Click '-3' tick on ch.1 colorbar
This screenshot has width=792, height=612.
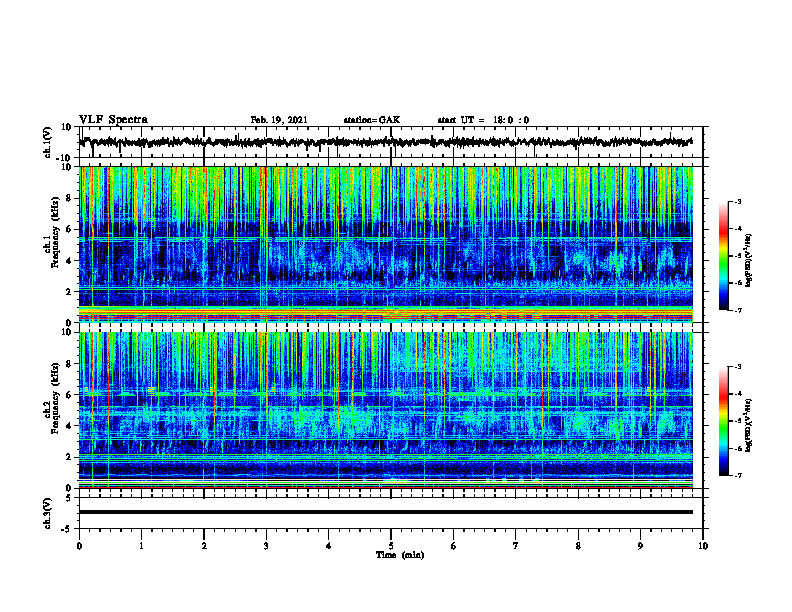[x=738, y=201]
